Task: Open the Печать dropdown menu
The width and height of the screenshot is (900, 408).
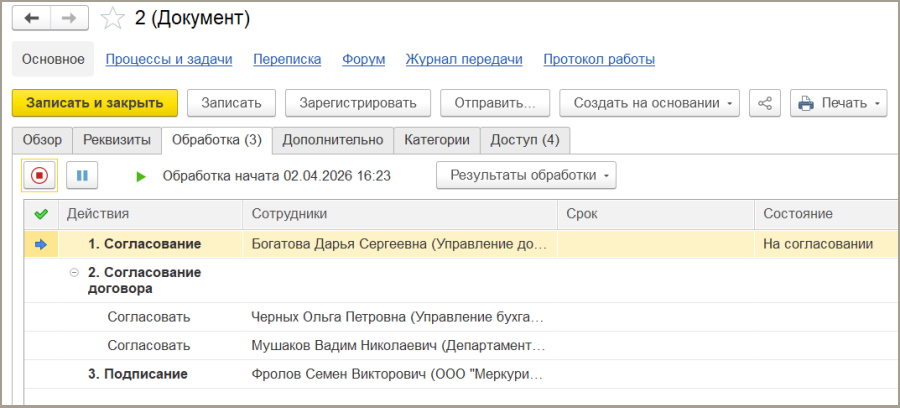Action: 839,103
